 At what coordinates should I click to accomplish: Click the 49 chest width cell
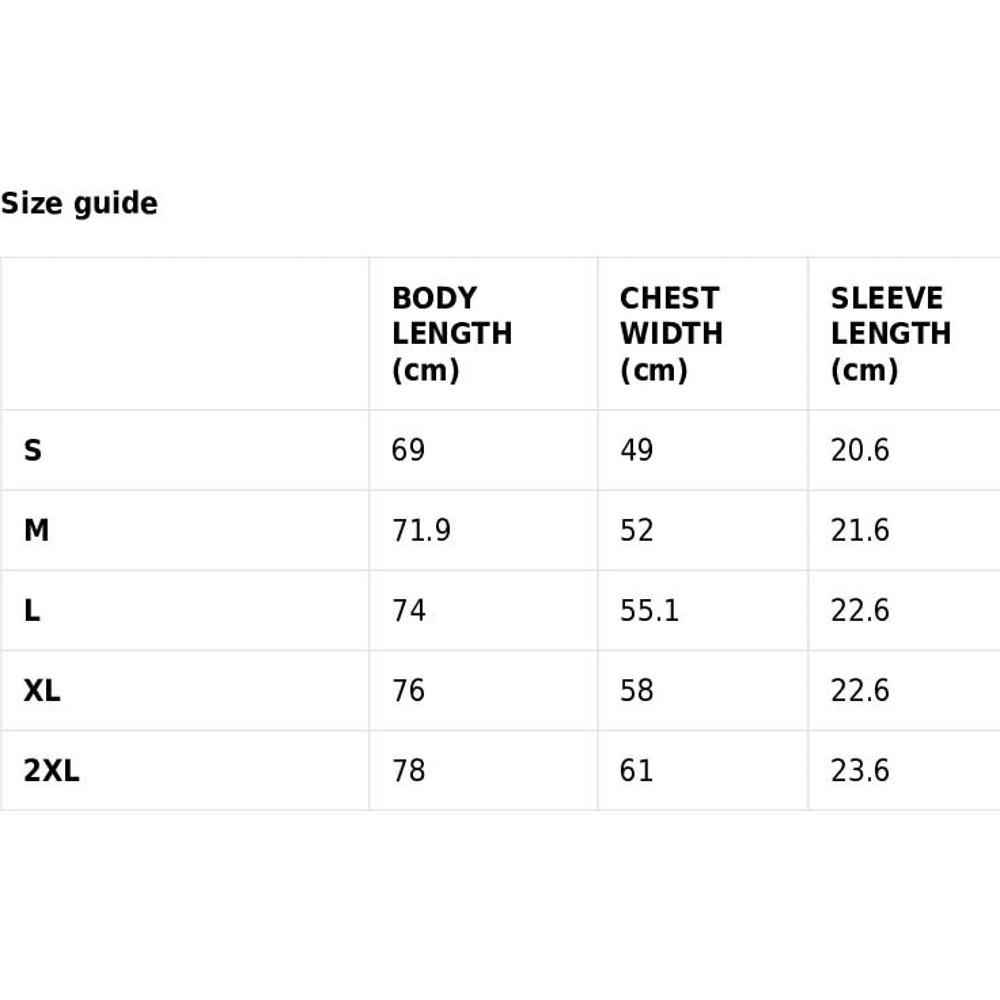[636, 451]
